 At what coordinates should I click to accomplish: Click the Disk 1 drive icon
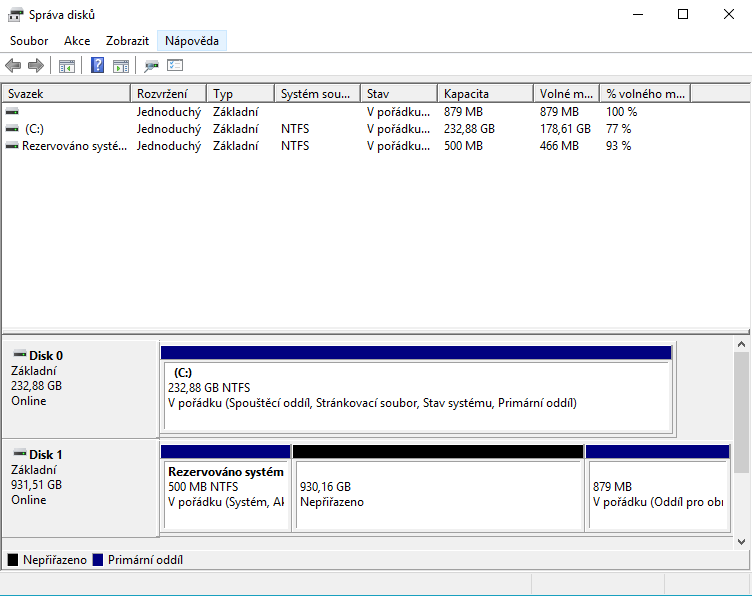click(x=20, y=454)
